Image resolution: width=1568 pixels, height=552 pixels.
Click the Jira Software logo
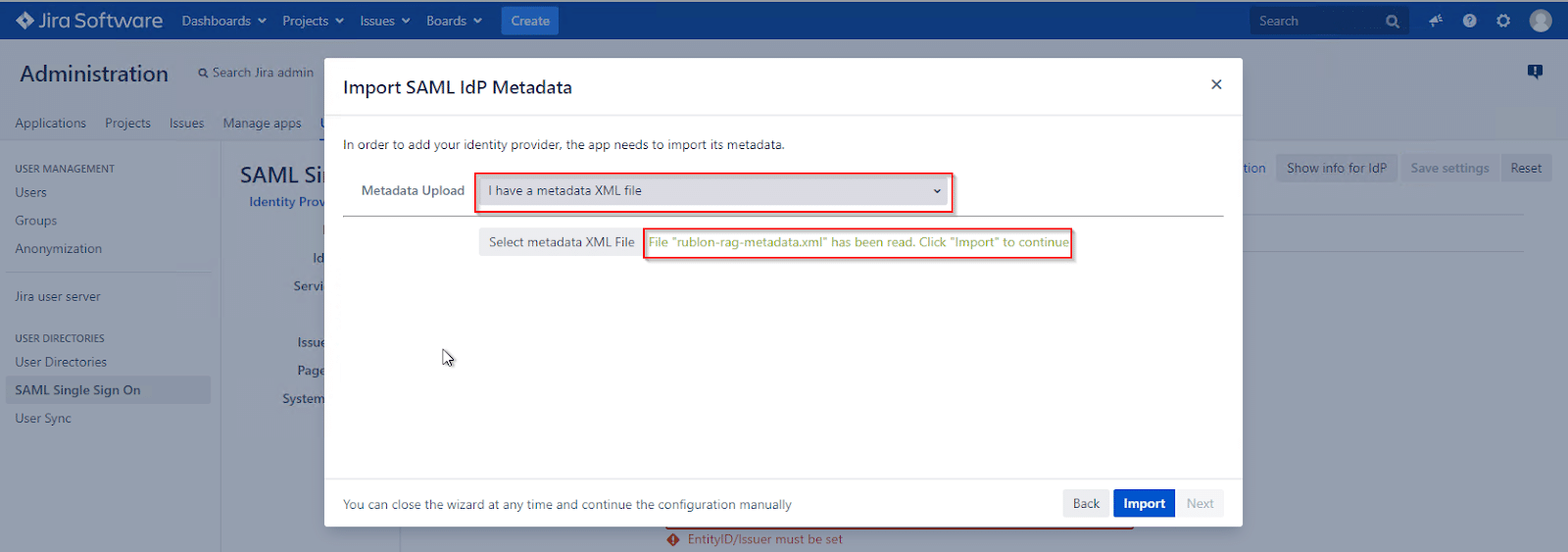pyautogui.click(x=89, y=21)
